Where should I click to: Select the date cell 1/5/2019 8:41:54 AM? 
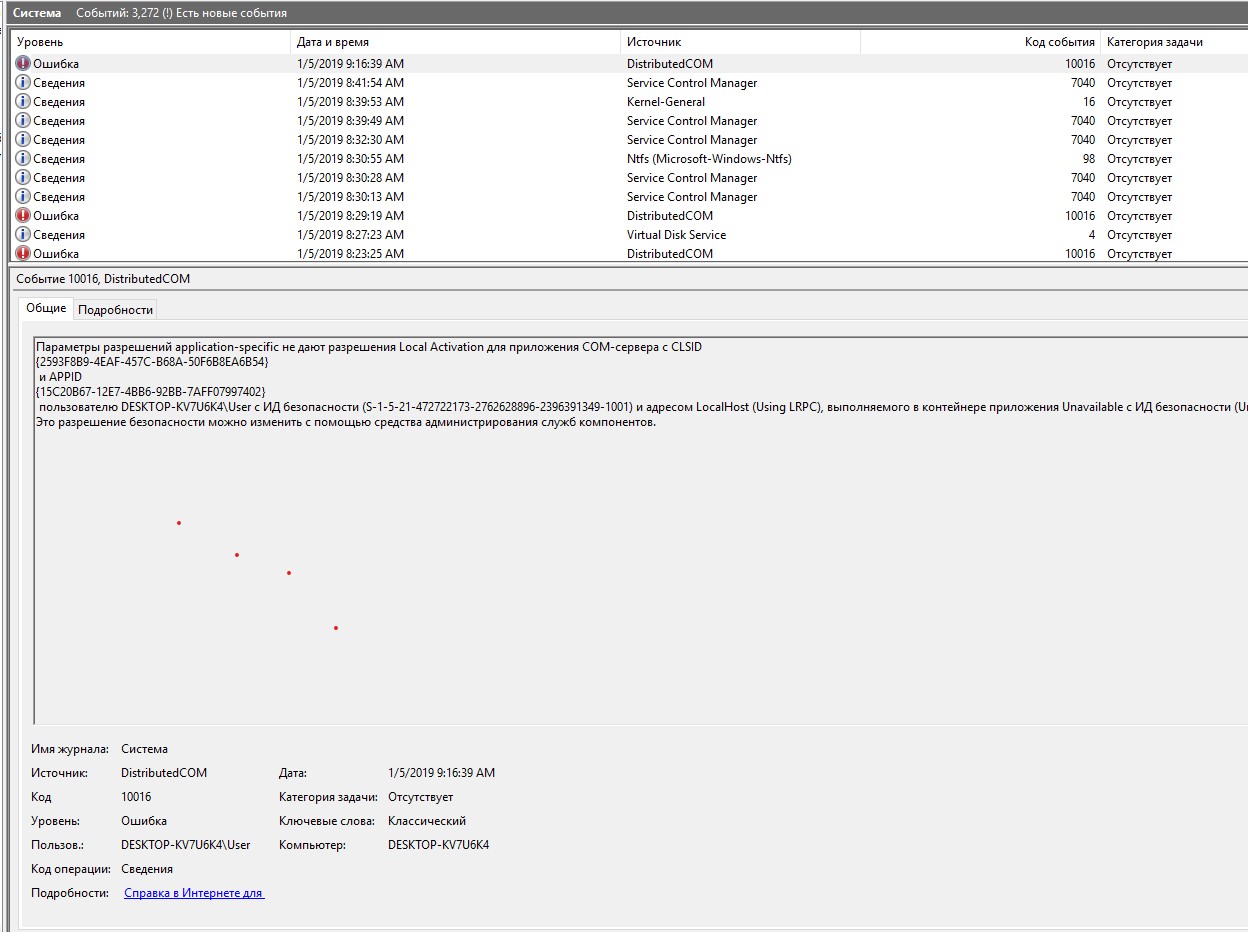[x=351, y=83]
